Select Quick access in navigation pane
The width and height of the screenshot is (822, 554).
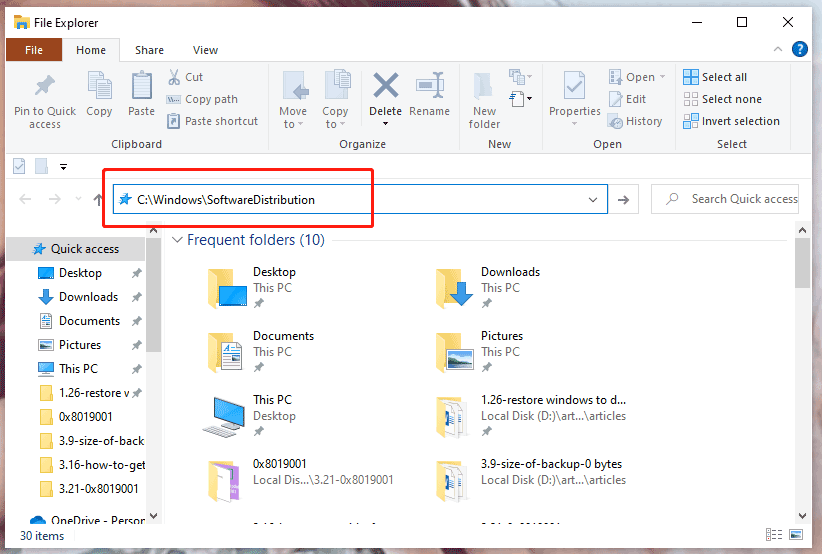pos(75,249)
